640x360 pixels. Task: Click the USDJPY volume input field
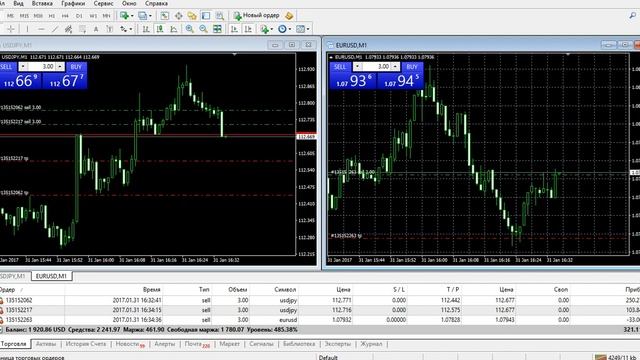point(41,67)
